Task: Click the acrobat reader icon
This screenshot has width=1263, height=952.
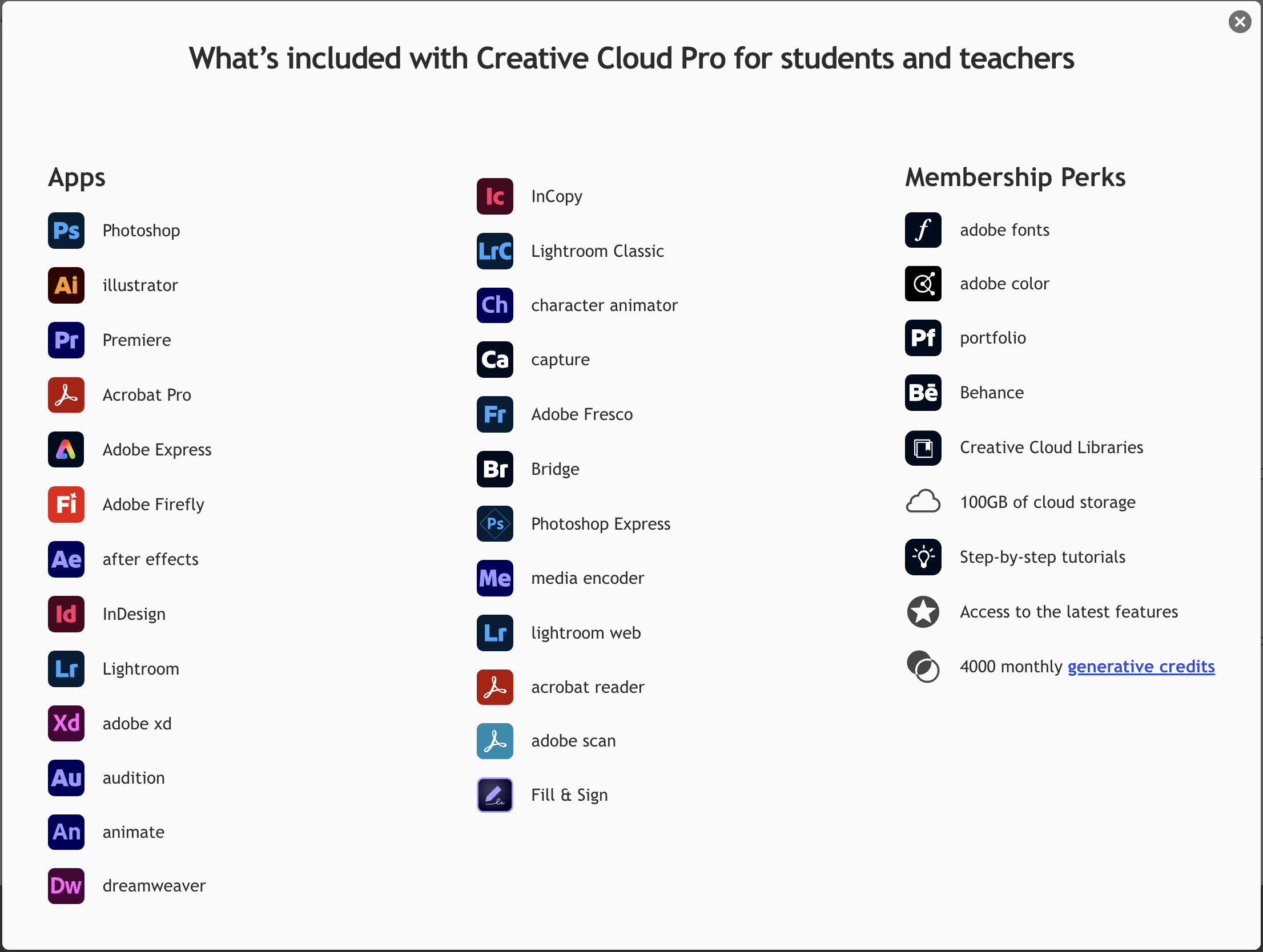Action: click(495, 687)
